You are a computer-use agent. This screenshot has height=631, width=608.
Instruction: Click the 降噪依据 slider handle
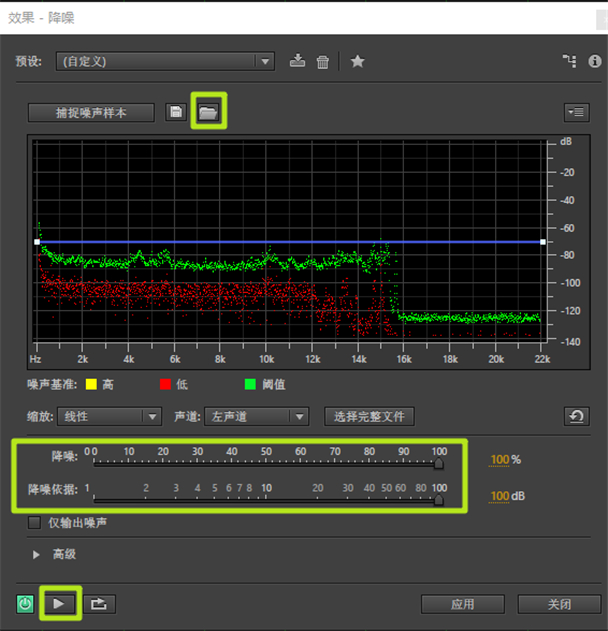[439, 500]
